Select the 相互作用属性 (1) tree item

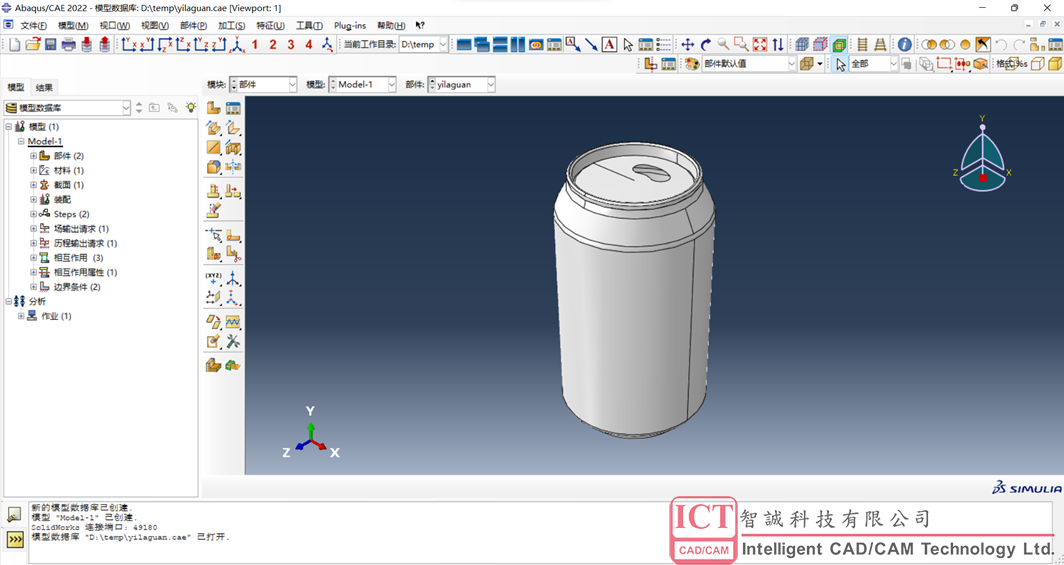point(85,273)
